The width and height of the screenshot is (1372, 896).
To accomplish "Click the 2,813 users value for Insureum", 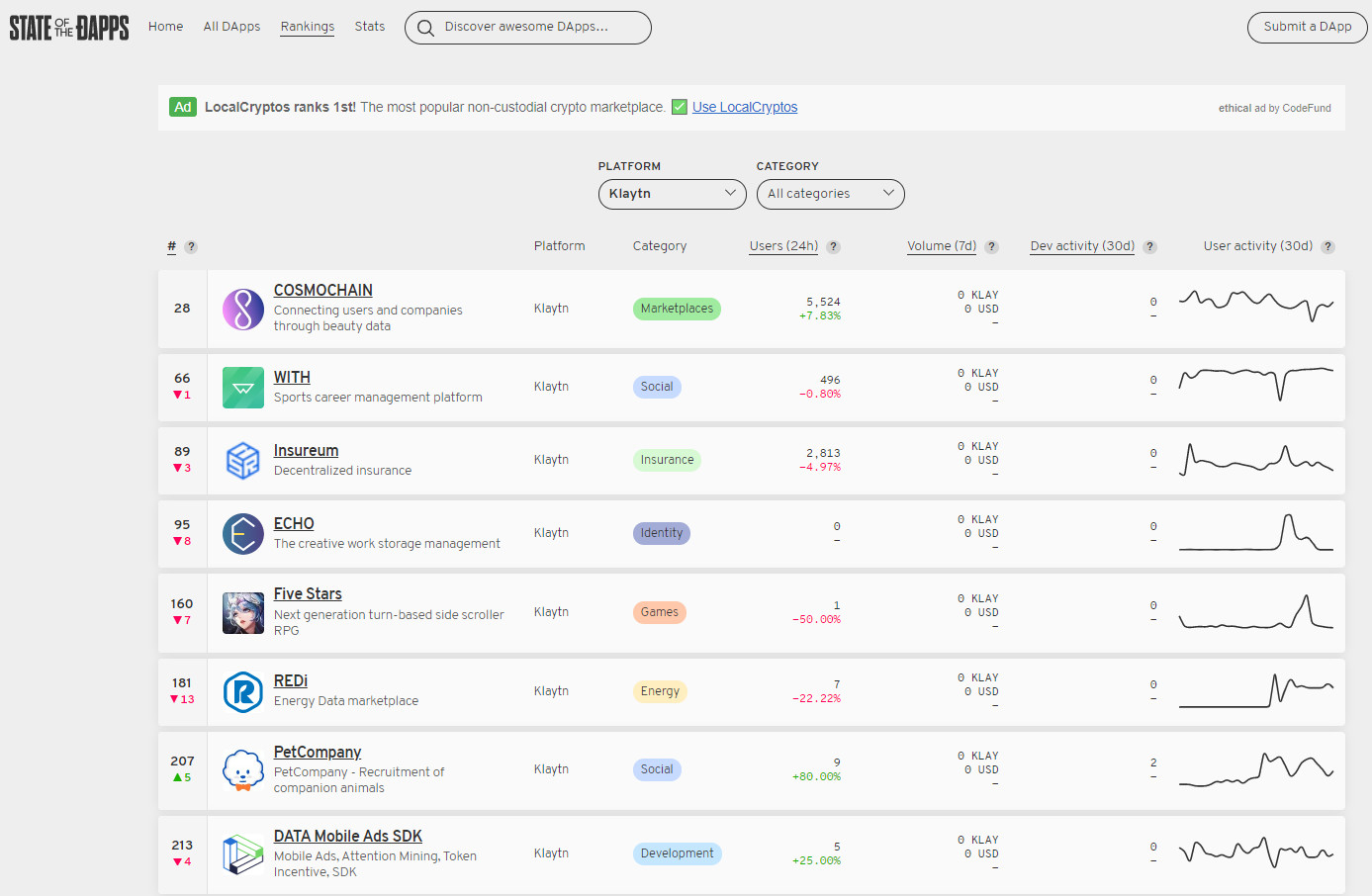I will point(823,453).
